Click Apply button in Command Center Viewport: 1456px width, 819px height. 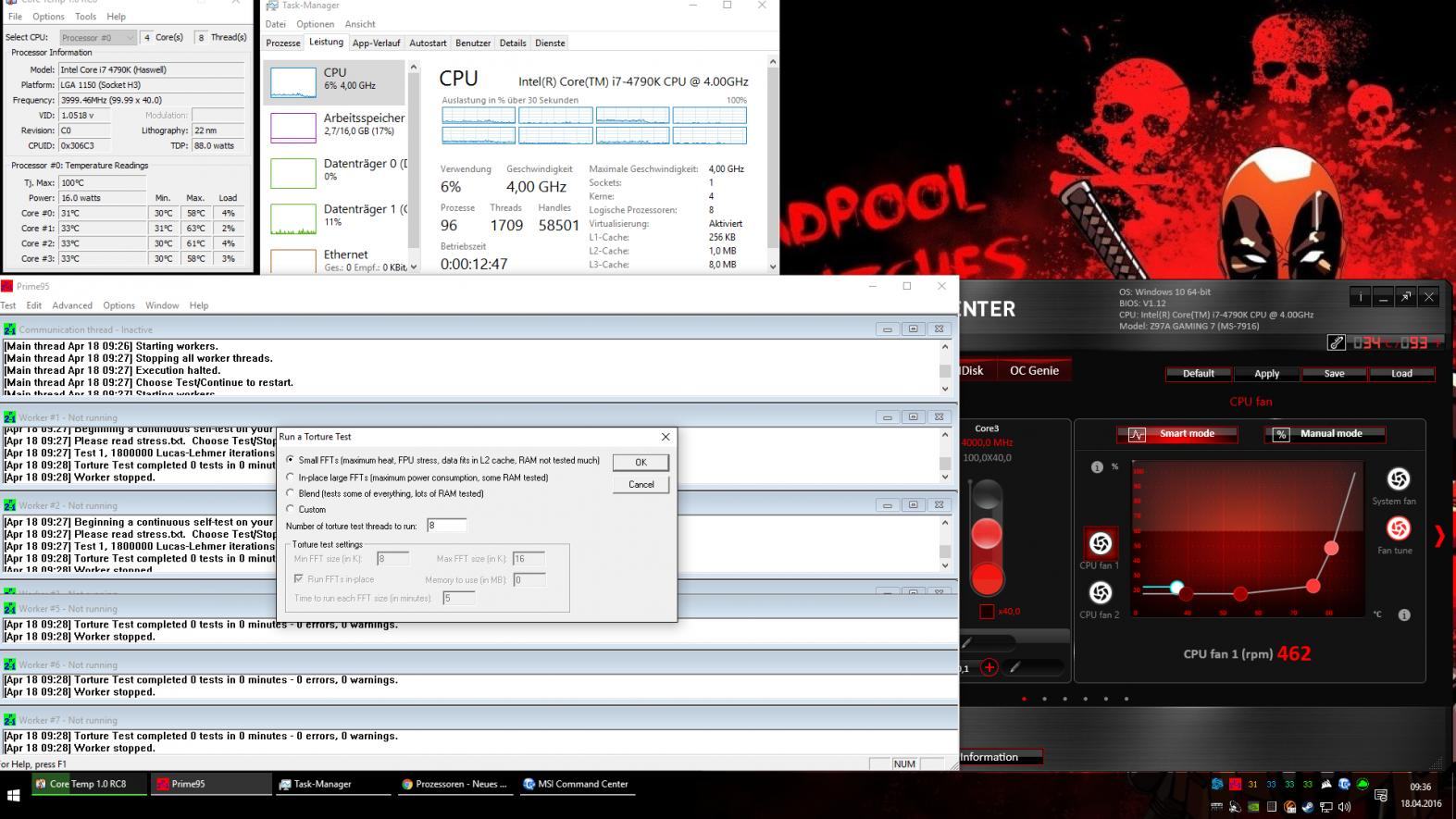pos(1266,374)
